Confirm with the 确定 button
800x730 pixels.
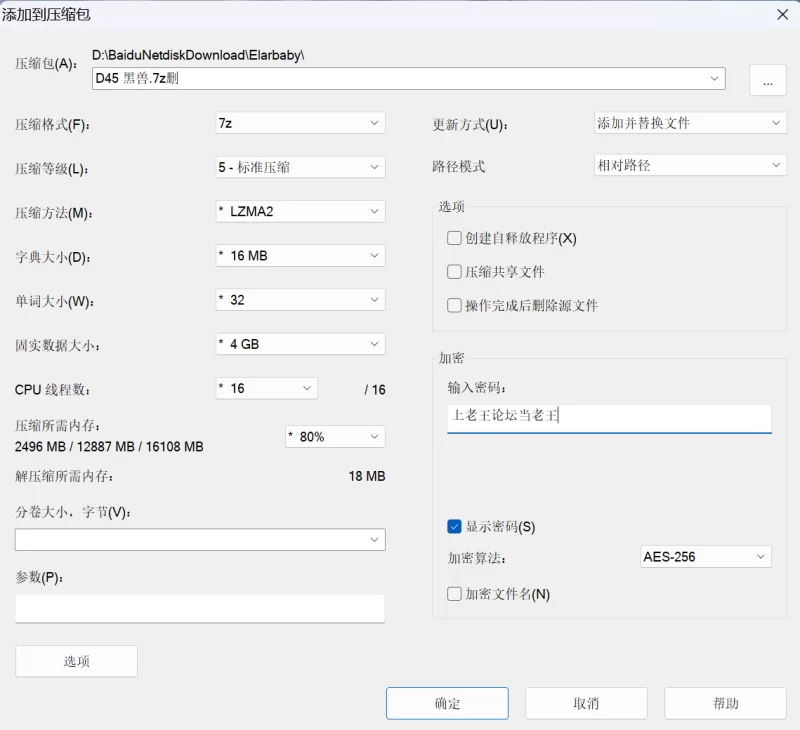(x=447, y=703)
